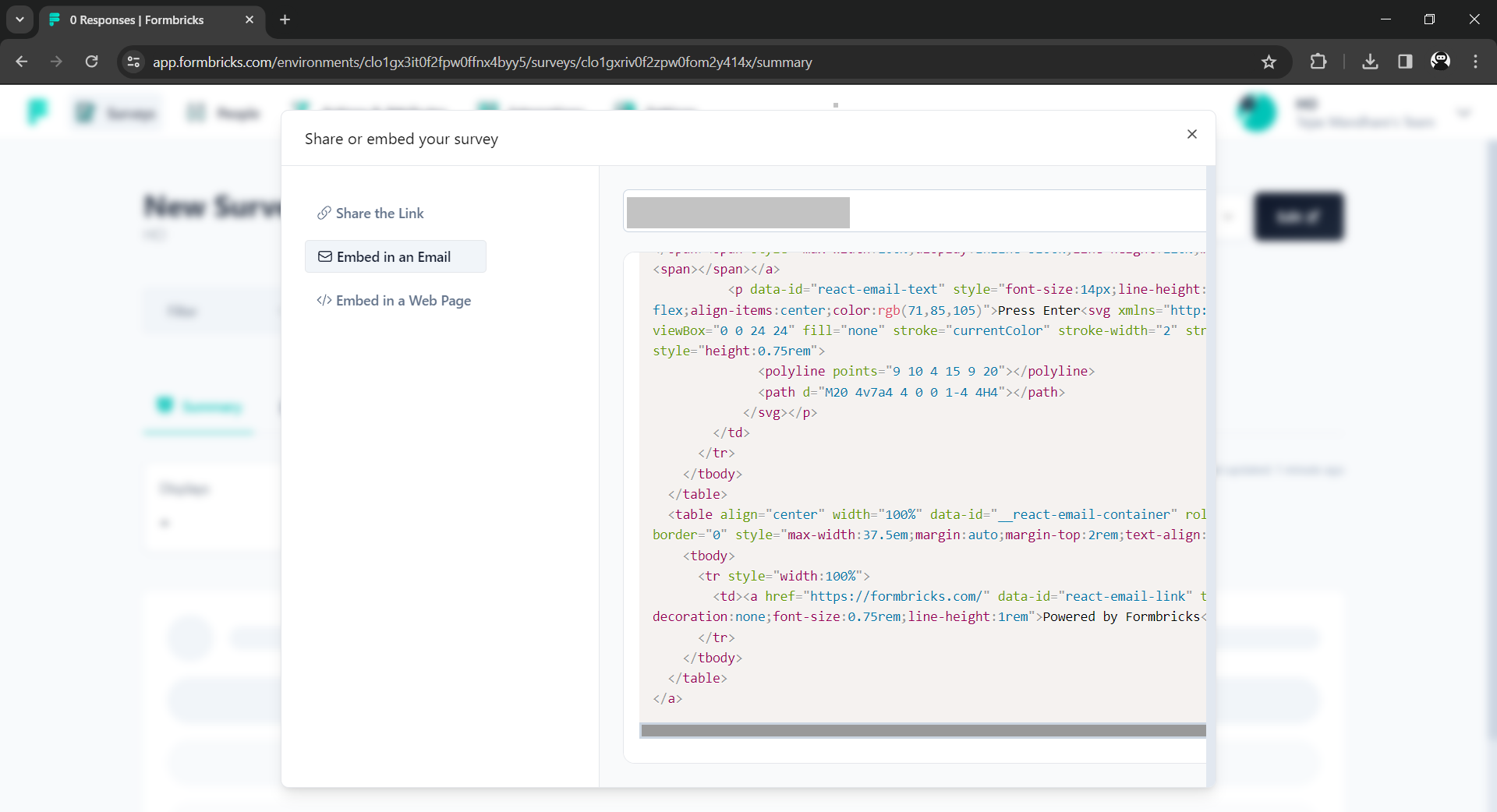Open the dropdown chevron beside the dark embed button

coord(1229,217)
